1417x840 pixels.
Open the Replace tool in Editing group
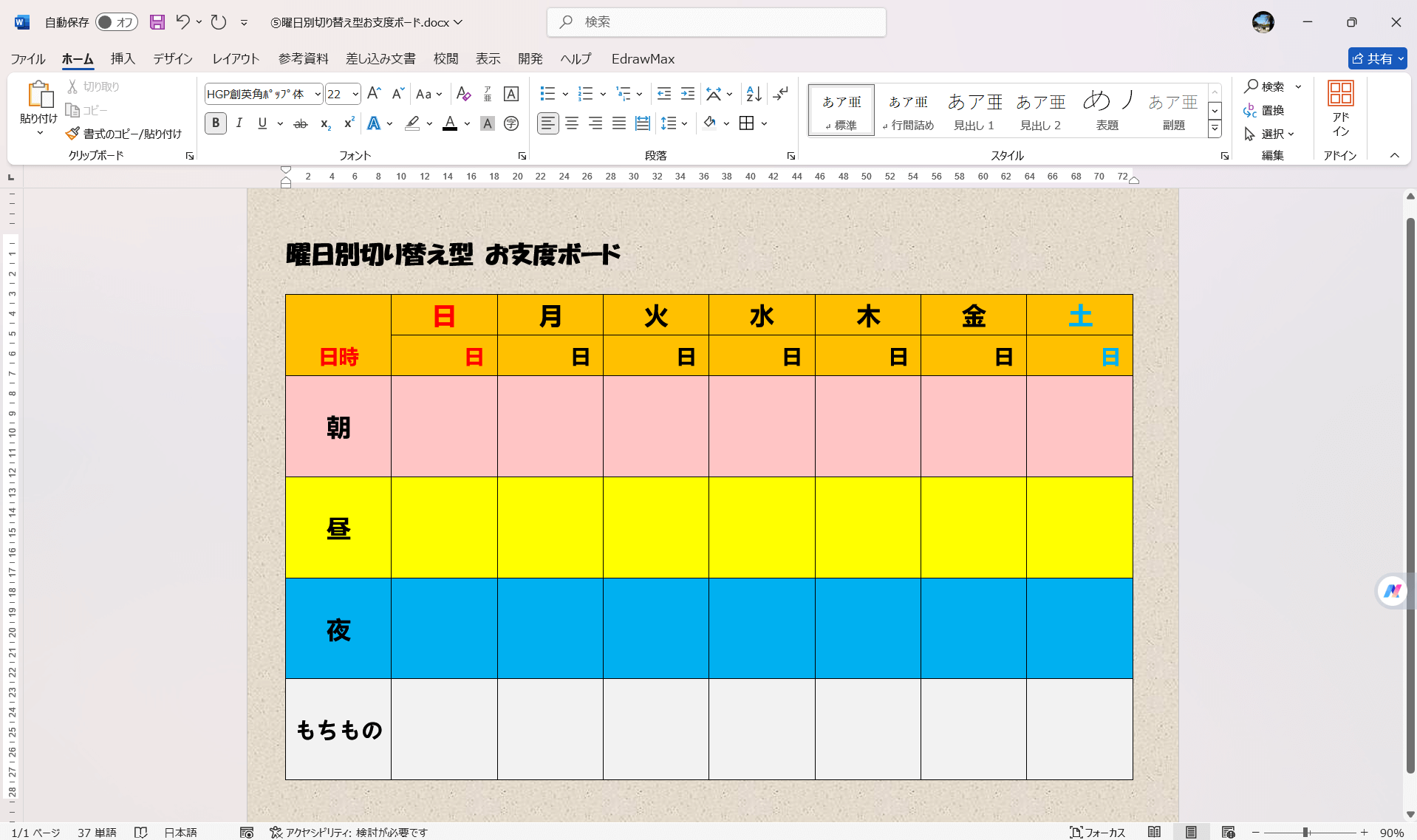click(x=1270, y=110)
